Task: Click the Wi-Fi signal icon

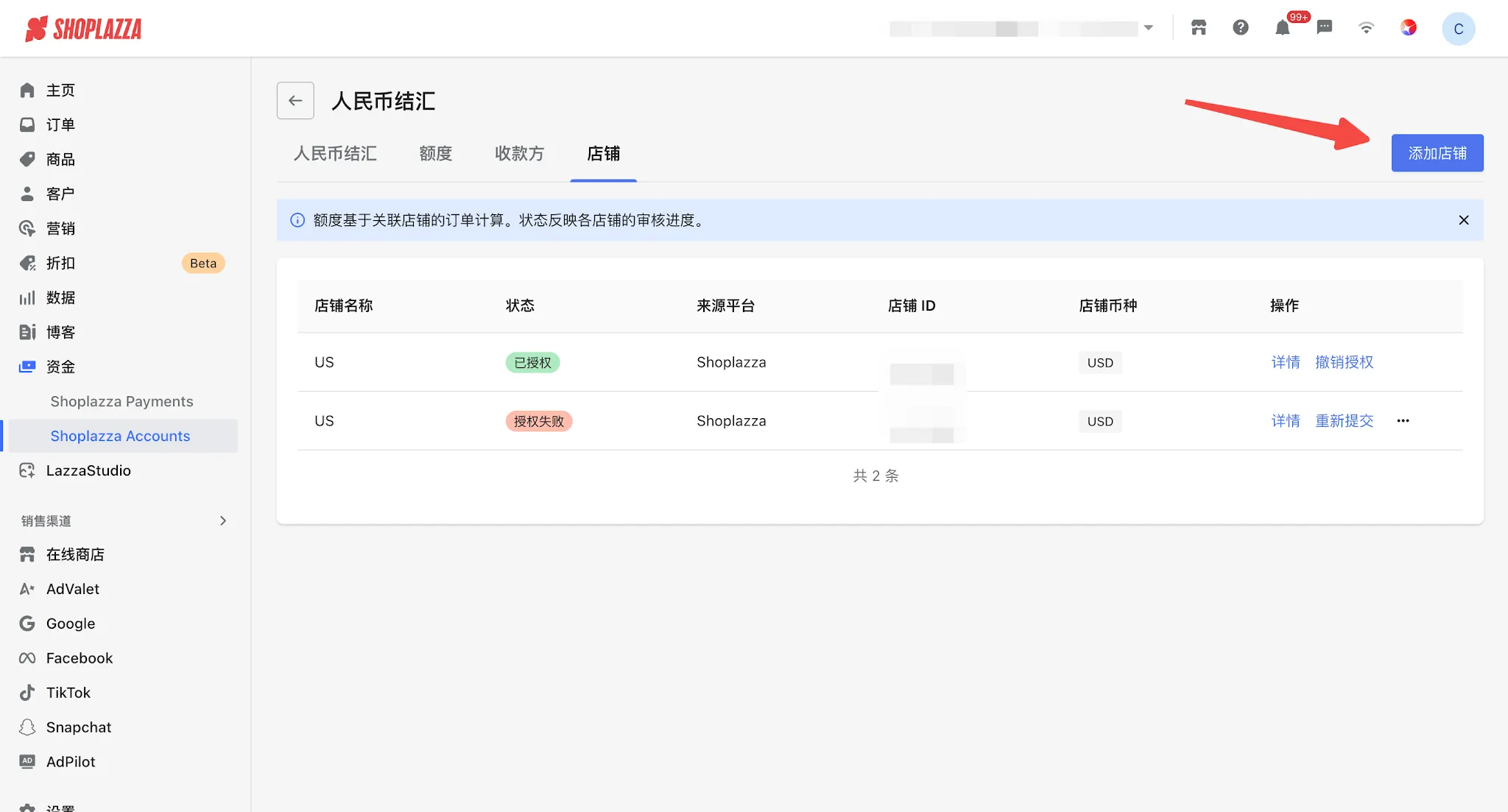Action: tap(1367, 28)
